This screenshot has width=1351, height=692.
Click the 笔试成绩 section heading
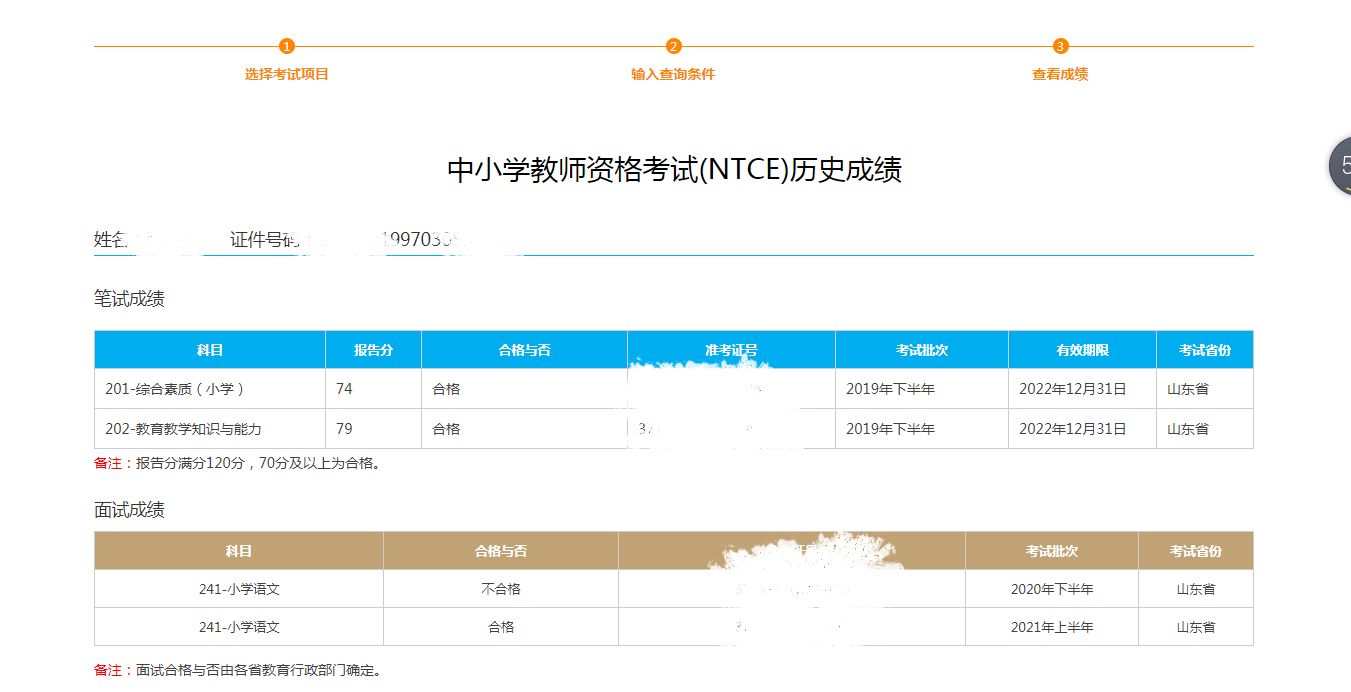tap(129, 298)
